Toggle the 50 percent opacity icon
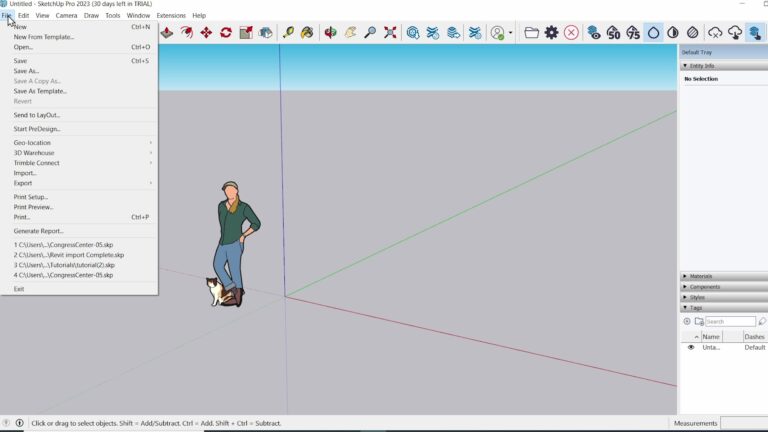 coord(613,33)
